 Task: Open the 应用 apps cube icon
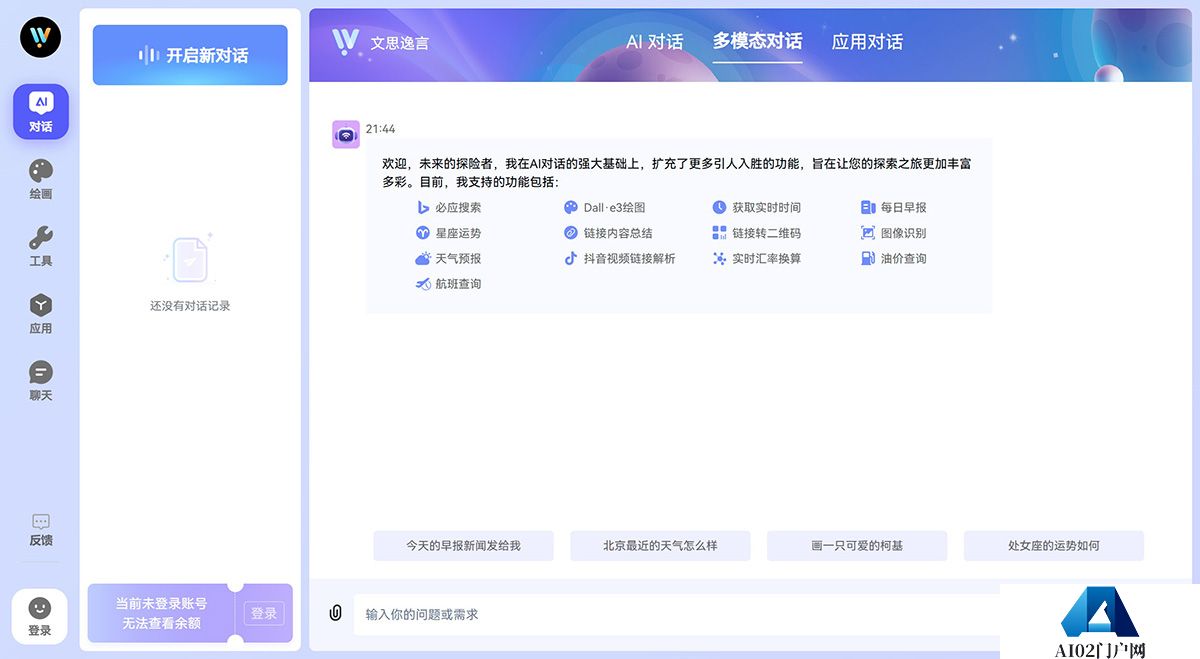pos(41,305)
